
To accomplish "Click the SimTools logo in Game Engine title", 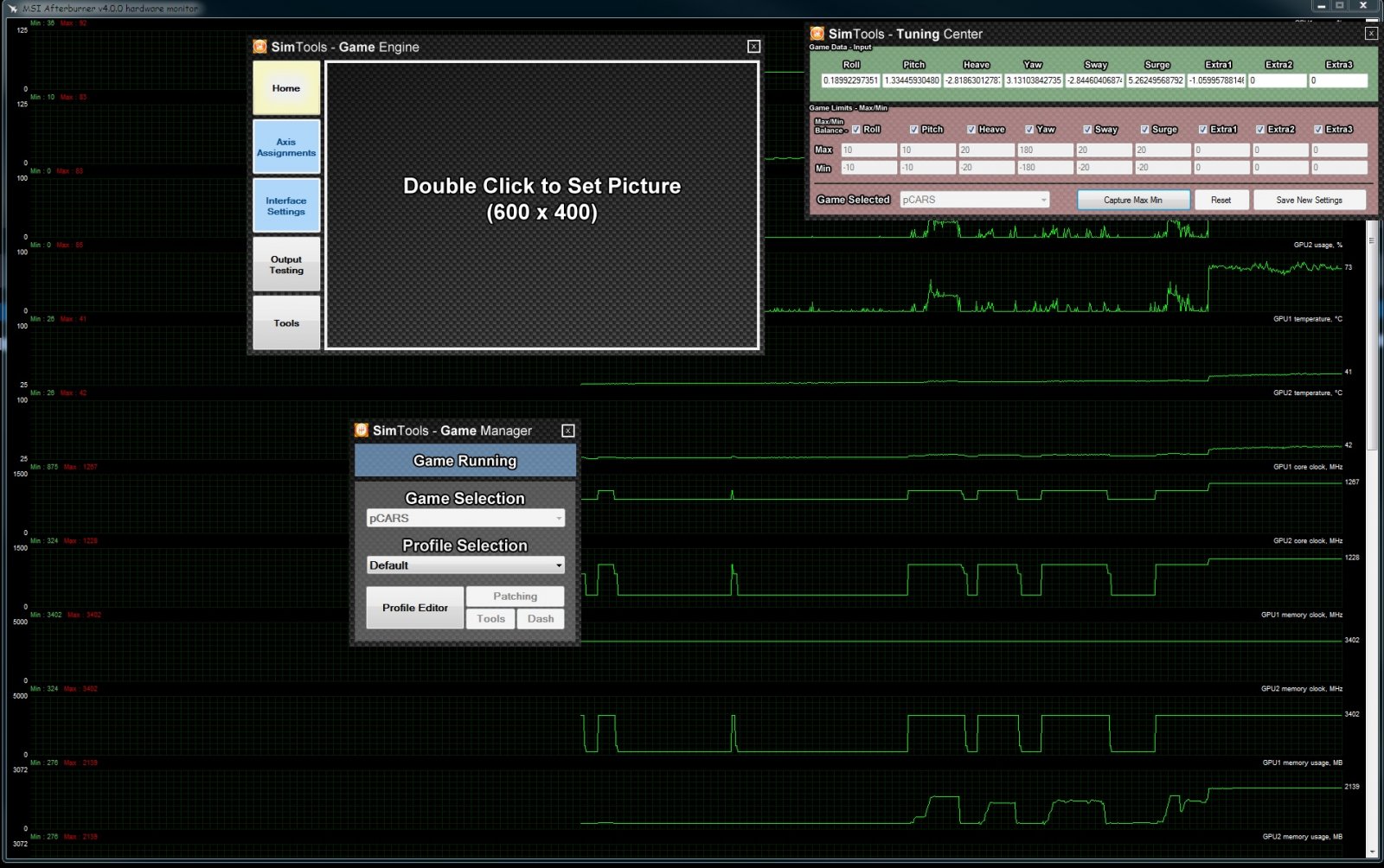I will pos(259,47).
